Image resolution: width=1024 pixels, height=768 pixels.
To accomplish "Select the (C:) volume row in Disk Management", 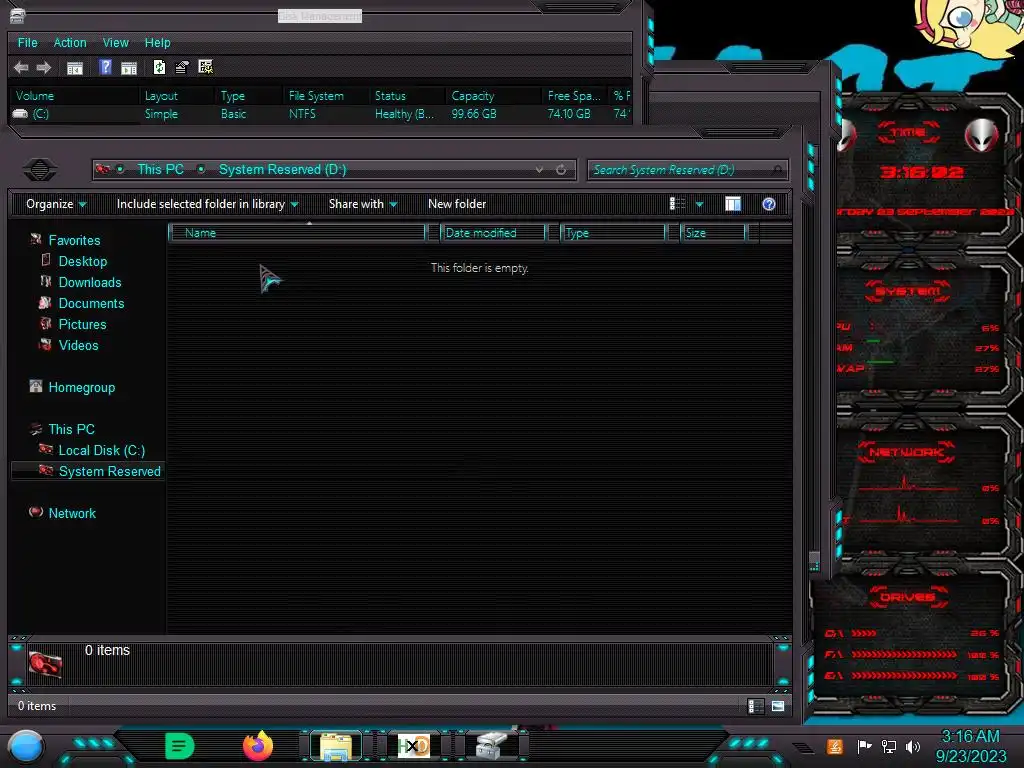I will [x=320, y=114].
